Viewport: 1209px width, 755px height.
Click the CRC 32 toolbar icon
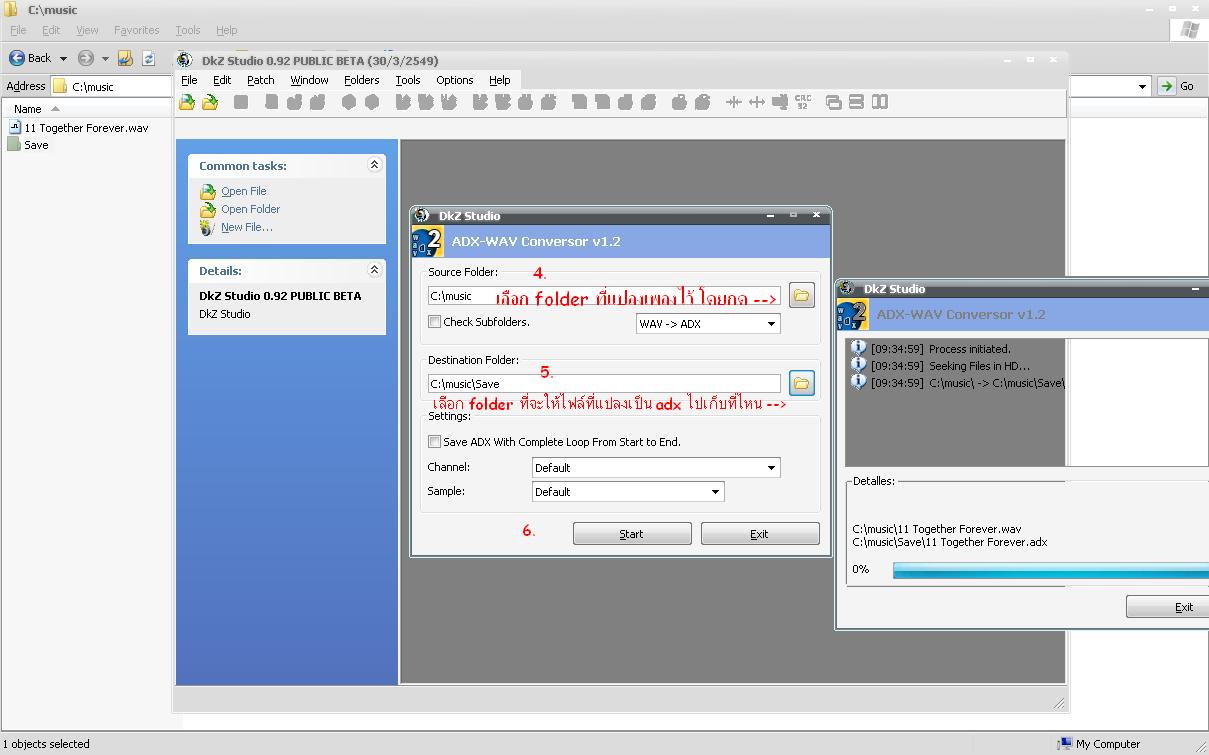(803, 102)
